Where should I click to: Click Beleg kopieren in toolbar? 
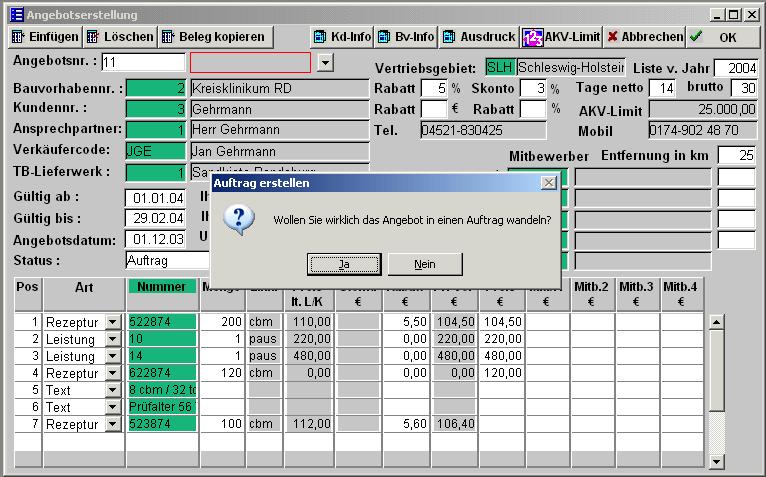point(213,37)
